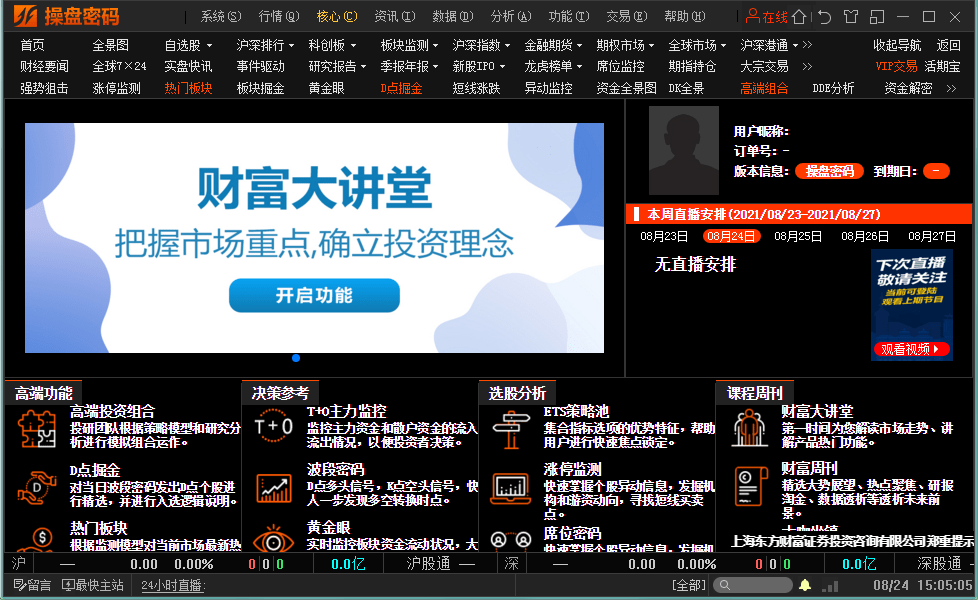Click the shirt-shaped skin icon in title bar
The image size is (978, 600).
click(852, 15)
